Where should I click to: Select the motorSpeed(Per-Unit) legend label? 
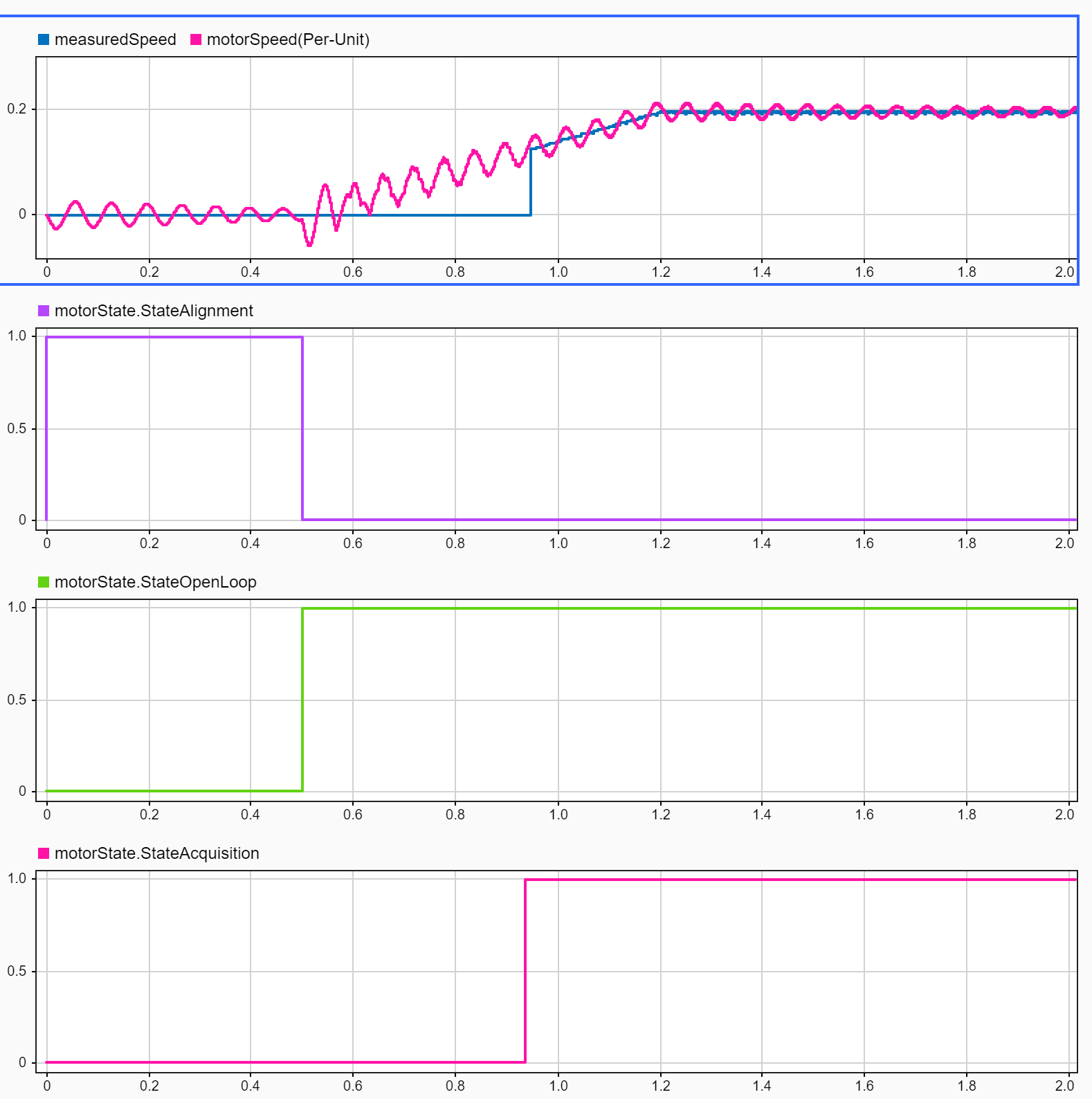tap(288, 39)
